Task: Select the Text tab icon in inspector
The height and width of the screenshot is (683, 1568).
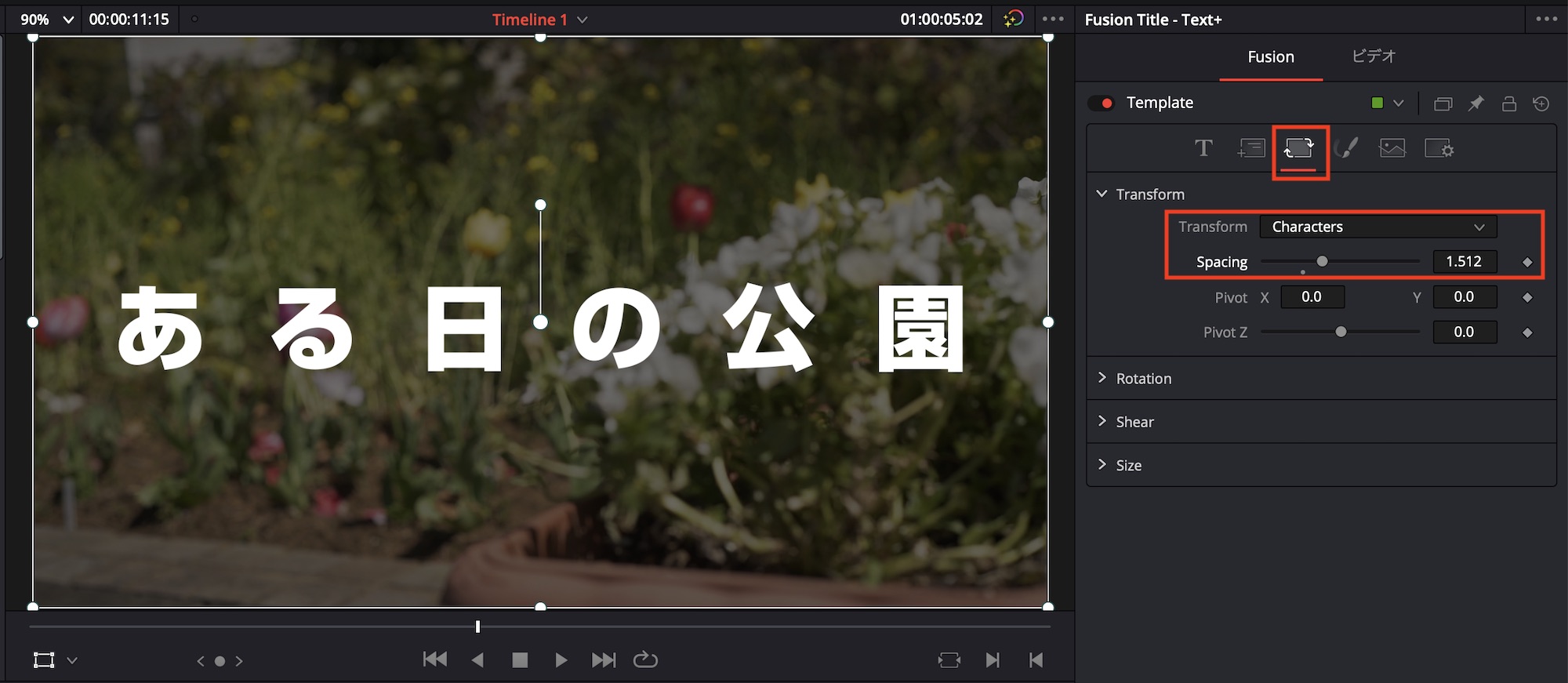Action: tap(1203, 148)
